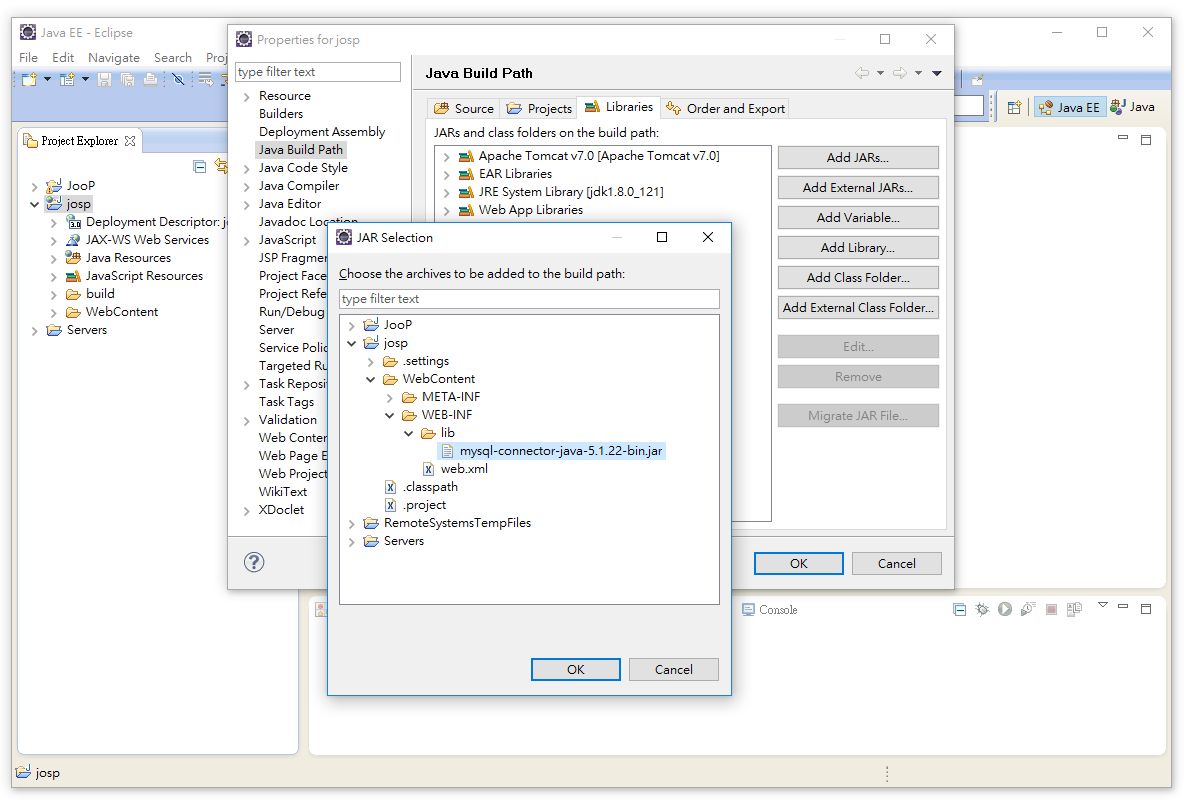
Task: Click the rightmost page icon in Console toolbar
Action: (x=1074, y=610)
